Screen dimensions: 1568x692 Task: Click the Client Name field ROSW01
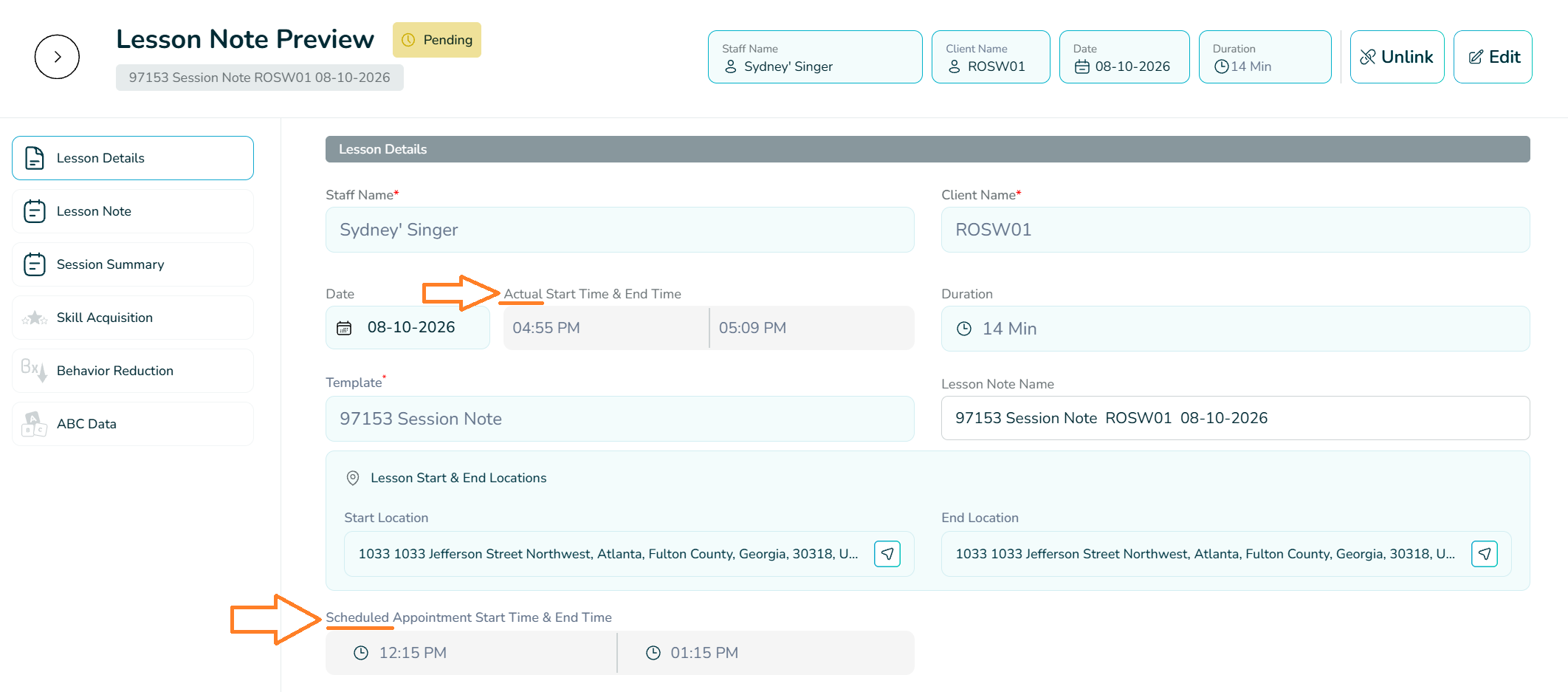tap(1236, 230)
